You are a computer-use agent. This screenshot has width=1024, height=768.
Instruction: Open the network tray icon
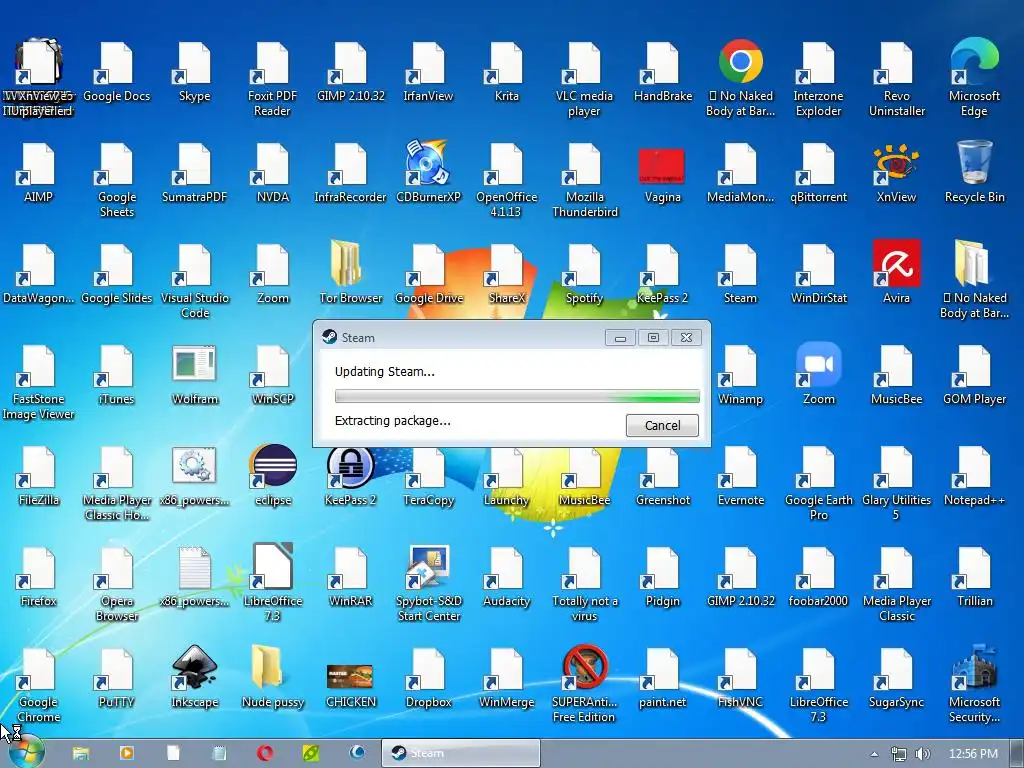click(x=899, y=754)
